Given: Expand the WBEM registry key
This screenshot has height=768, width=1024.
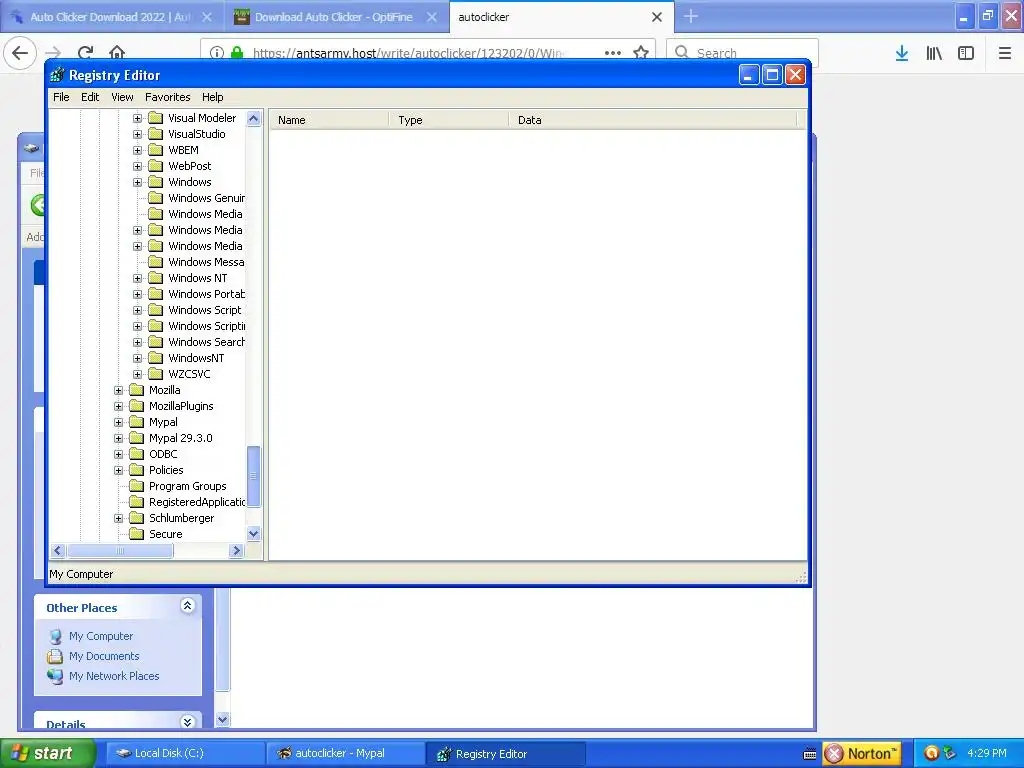Looking at the screenshot, I should click(137, 150).
